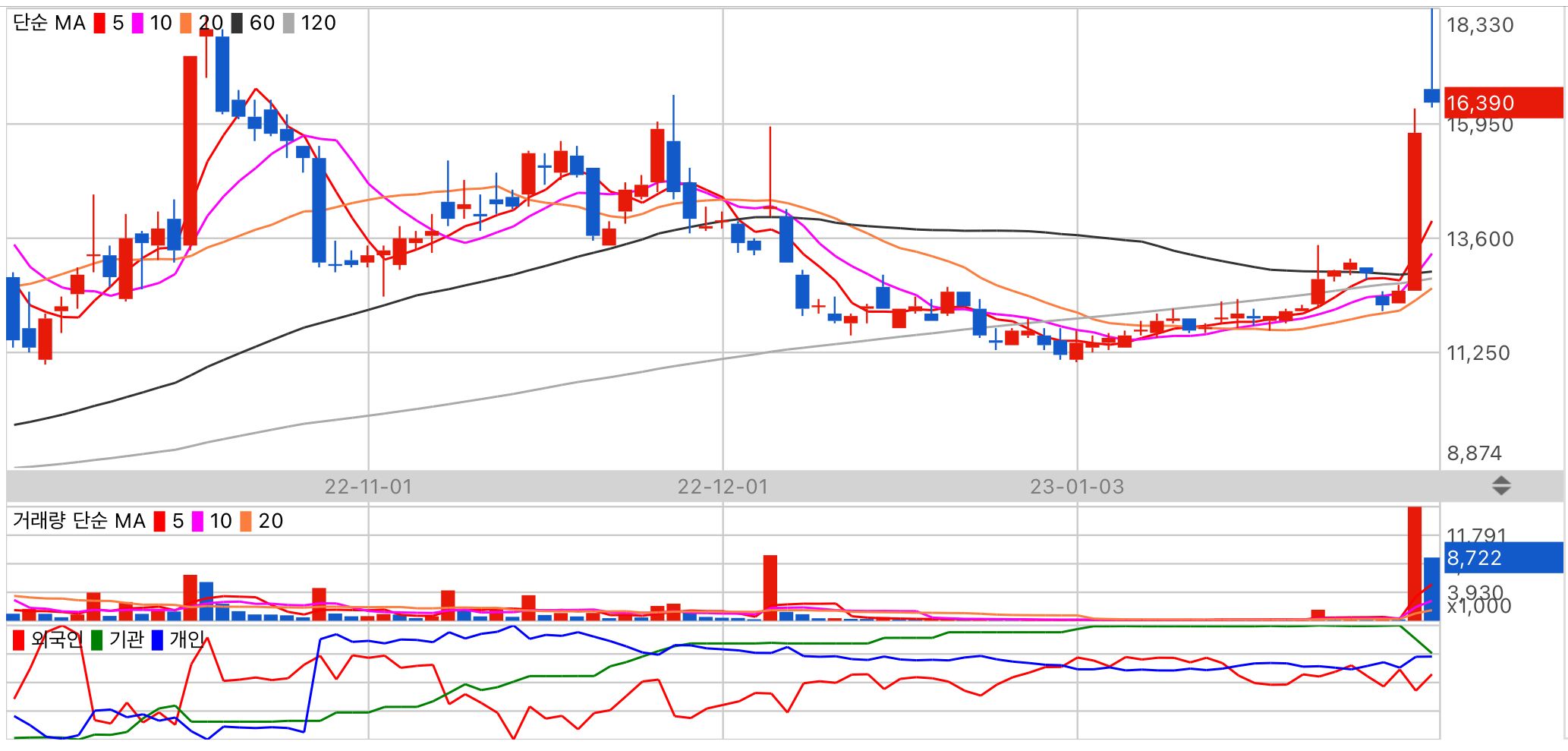This screenshot has height=751, width=1568.
Task: Click the black MA 60 color swatch
Action: click(237, 24)
